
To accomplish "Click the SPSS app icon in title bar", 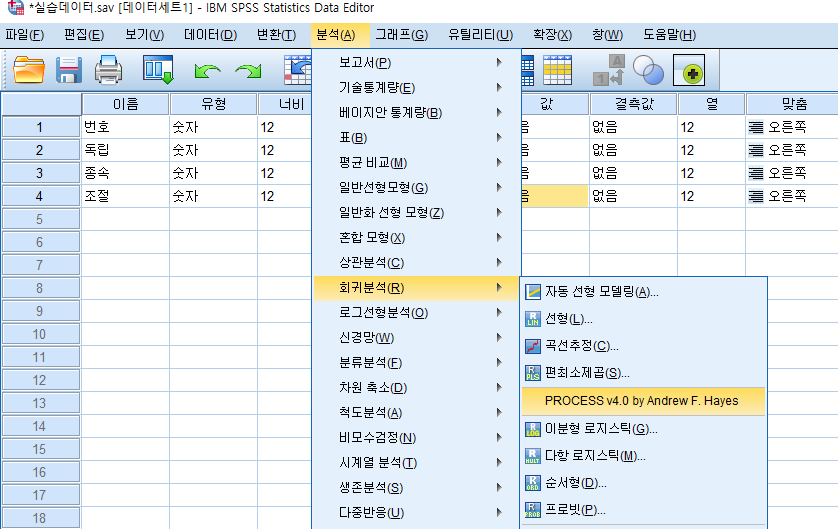I will (x=15, y=7).
